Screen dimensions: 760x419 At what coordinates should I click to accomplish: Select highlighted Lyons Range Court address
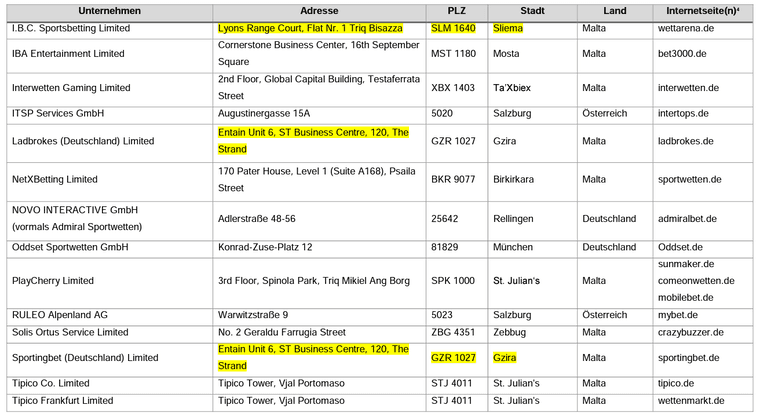310,28
